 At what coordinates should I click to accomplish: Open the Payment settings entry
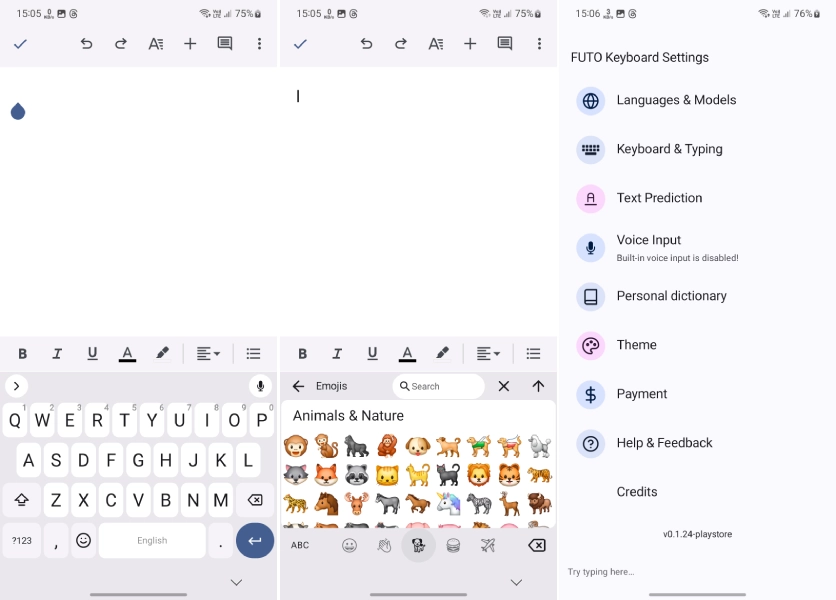697,395
